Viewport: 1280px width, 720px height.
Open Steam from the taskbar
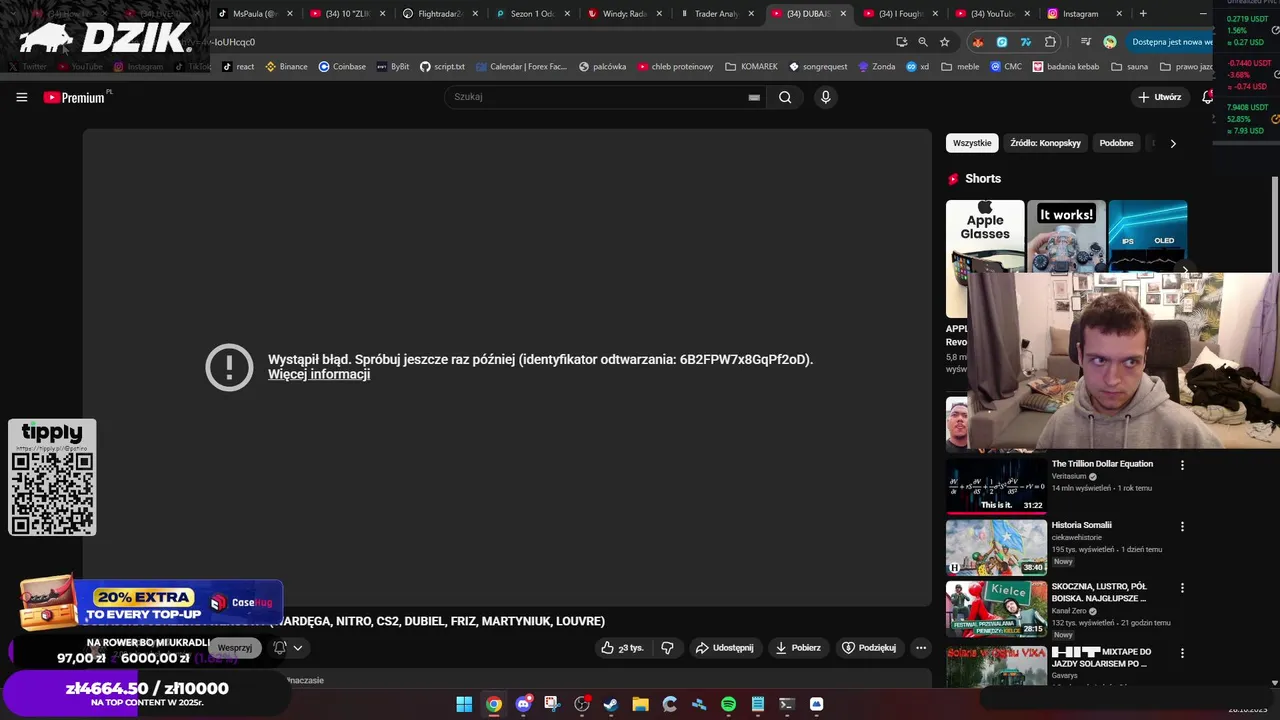[x=611, y=704]
